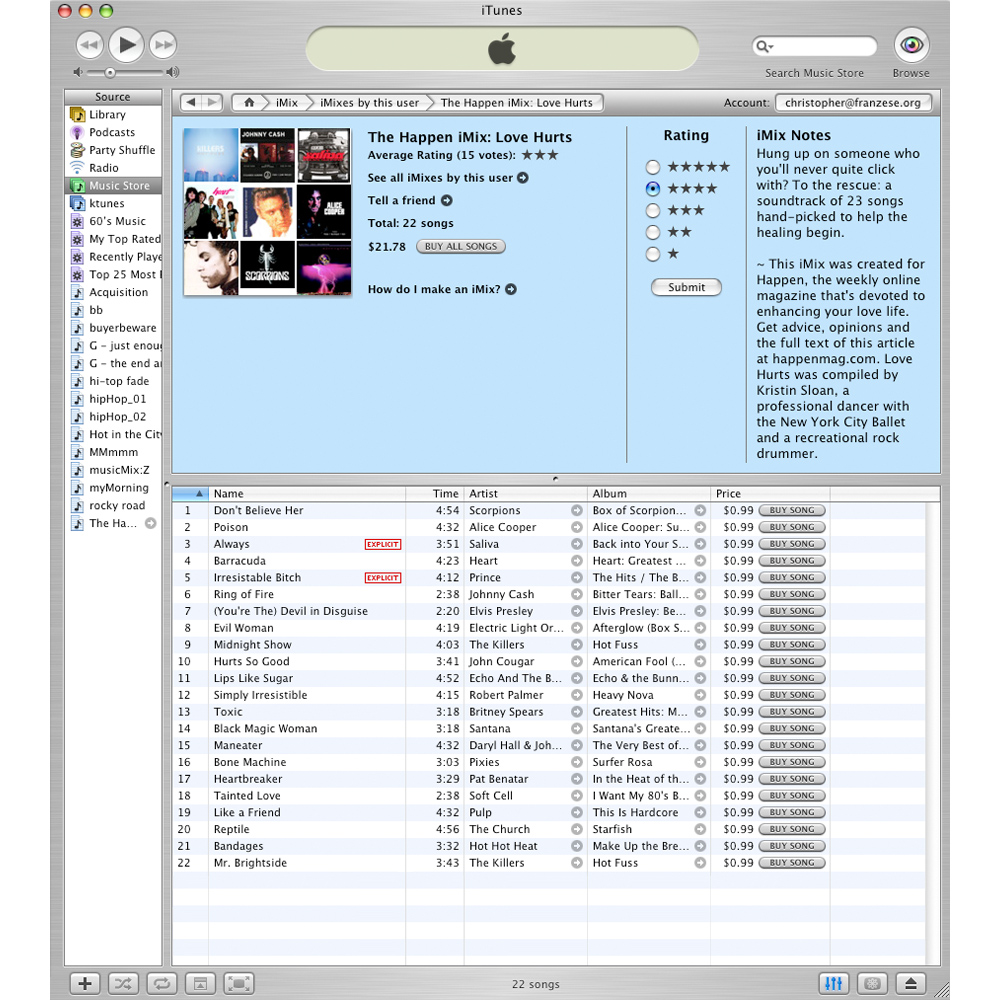Click the BUY ALL SONGS button
Viewport: 1000px width, 1000px height.
pyautogui.click(x=460, y=247)
